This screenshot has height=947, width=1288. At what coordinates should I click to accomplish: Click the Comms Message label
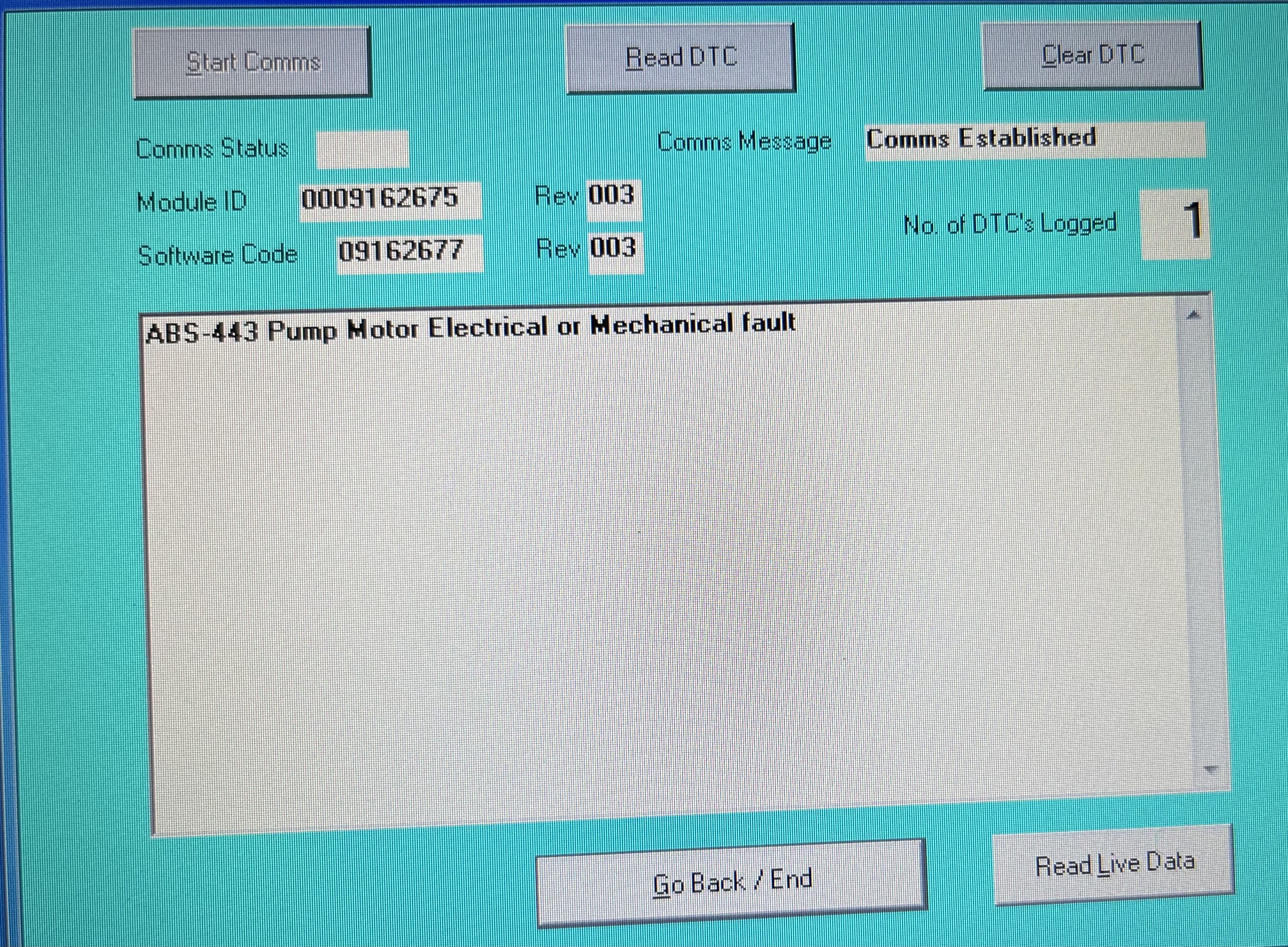(745, 142)
